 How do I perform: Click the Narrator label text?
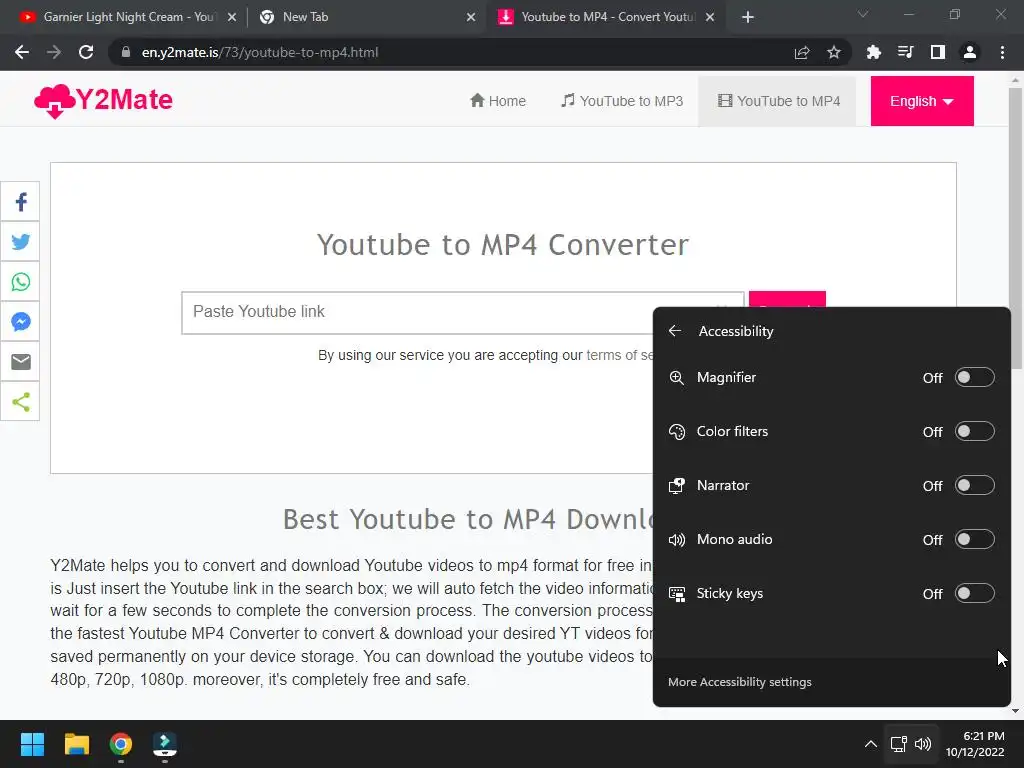[723, 485]
